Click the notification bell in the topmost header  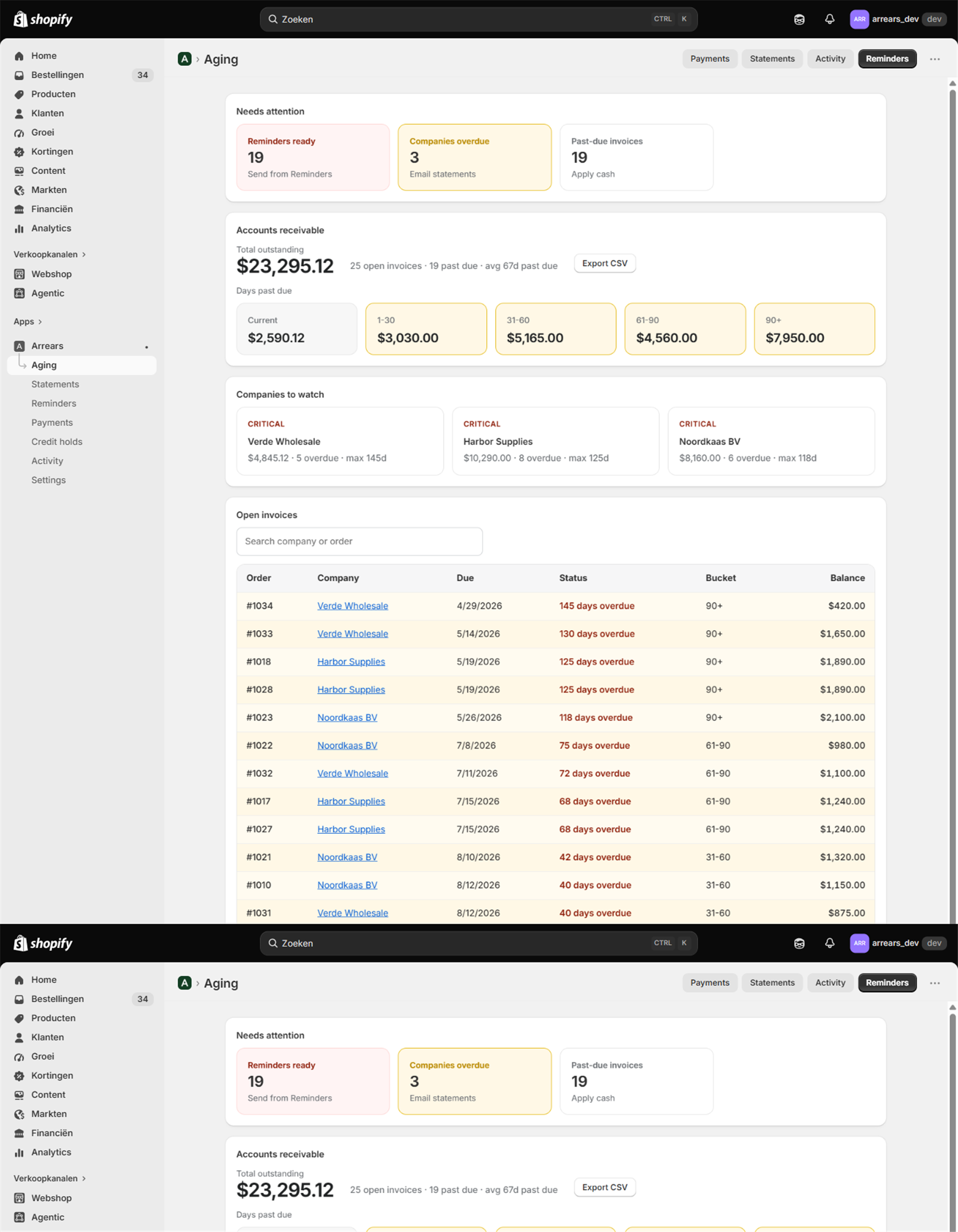[x=829, y=19]
